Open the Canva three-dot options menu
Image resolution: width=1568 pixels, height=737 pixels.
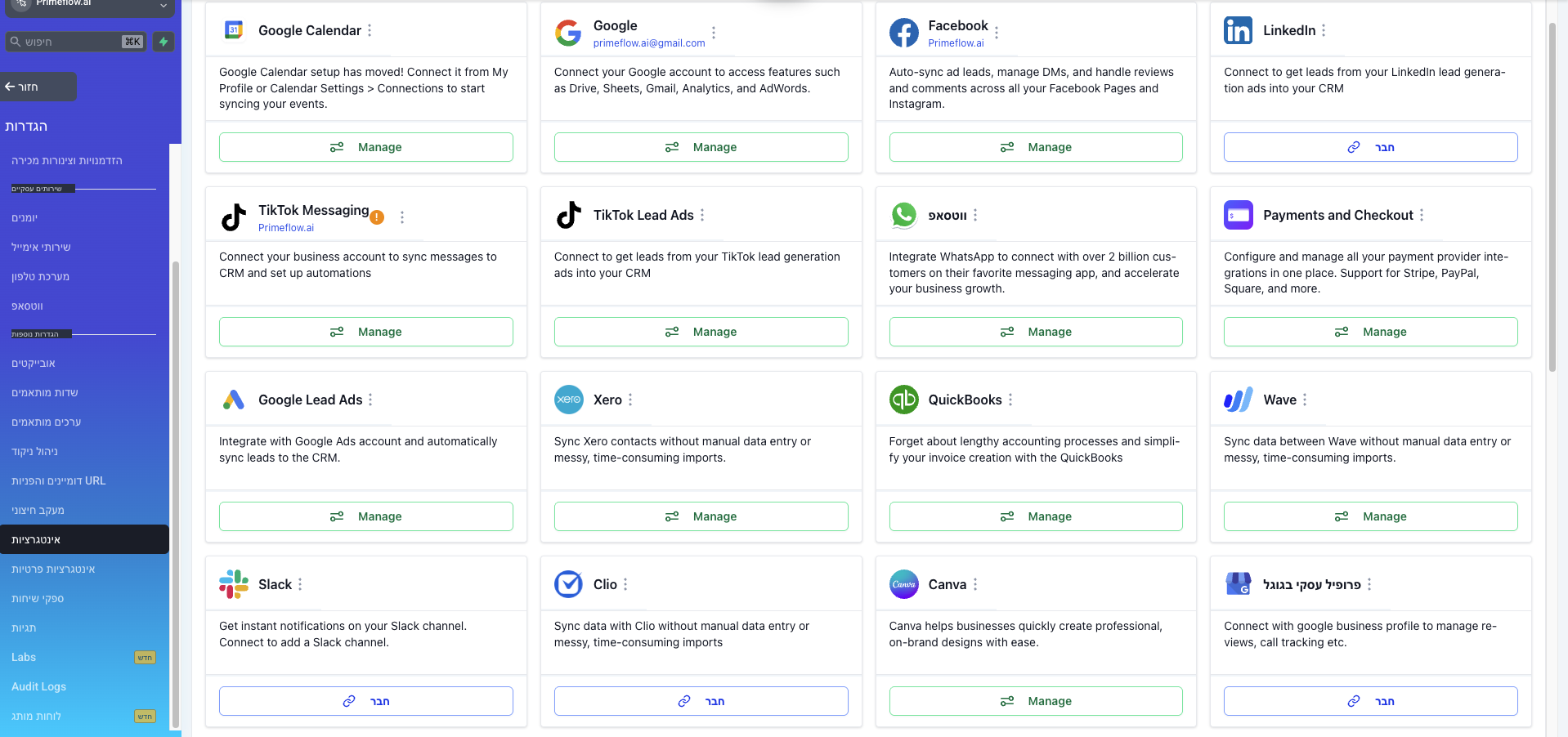tap(975, 584)
